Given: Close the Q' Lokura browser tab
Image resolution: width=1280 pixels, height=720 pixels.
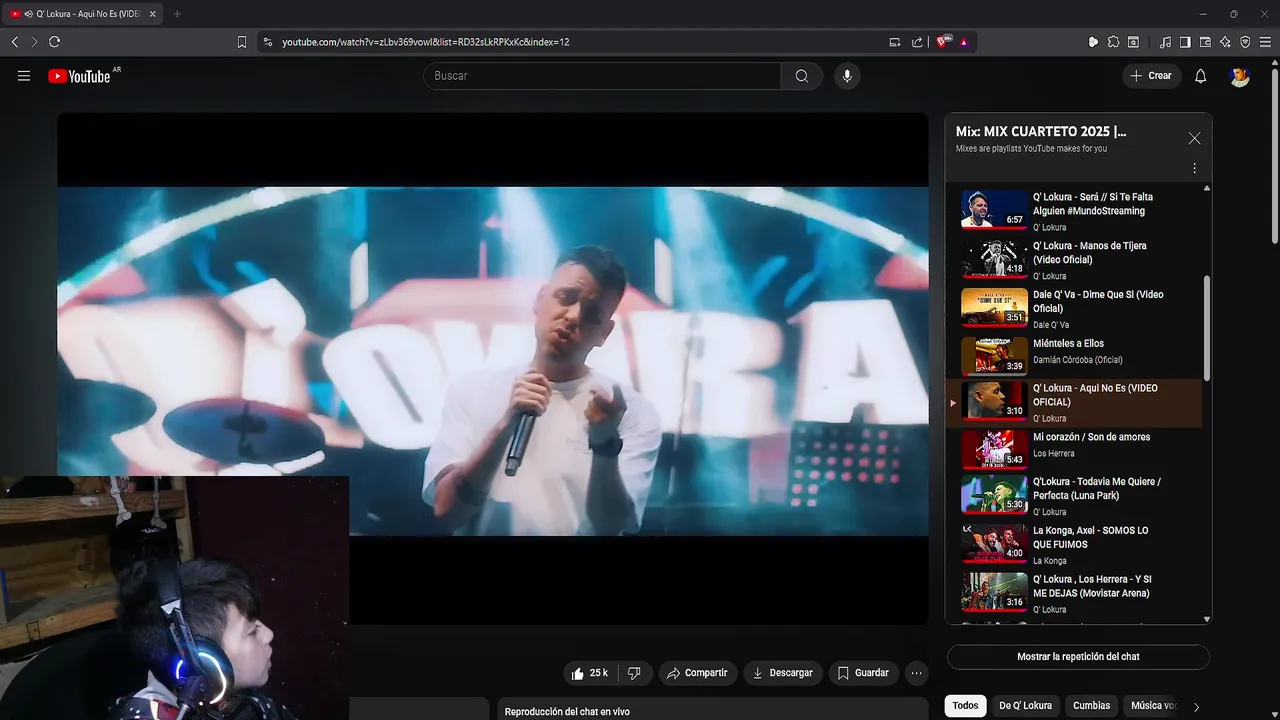Looking at the screenshot, I should pos(152,14).
